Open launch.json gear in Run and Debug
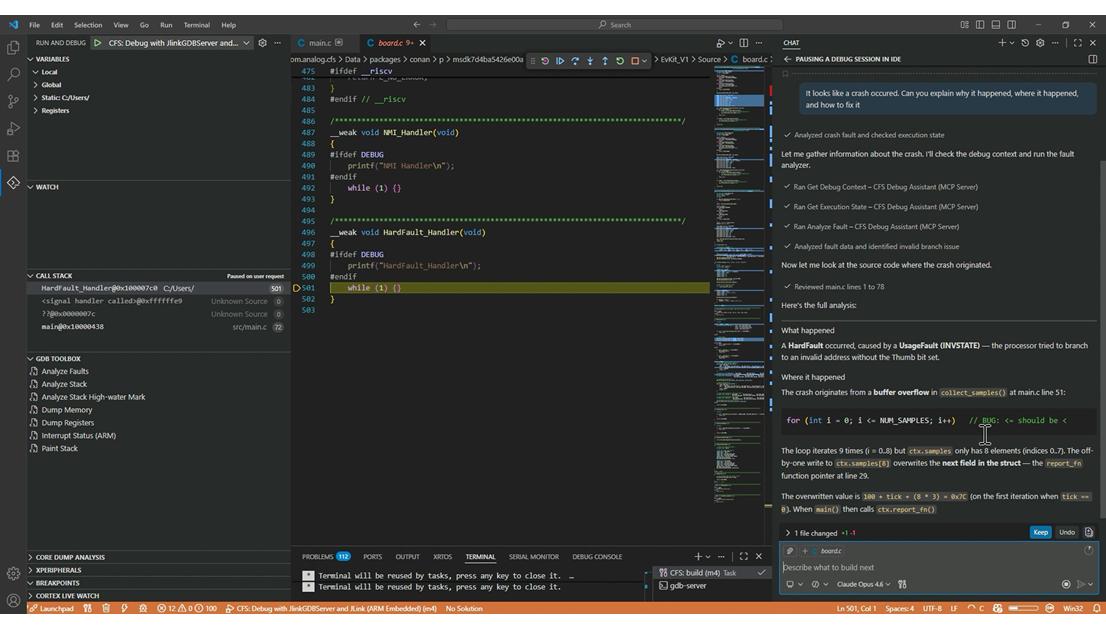 click(x=262, y=43)
